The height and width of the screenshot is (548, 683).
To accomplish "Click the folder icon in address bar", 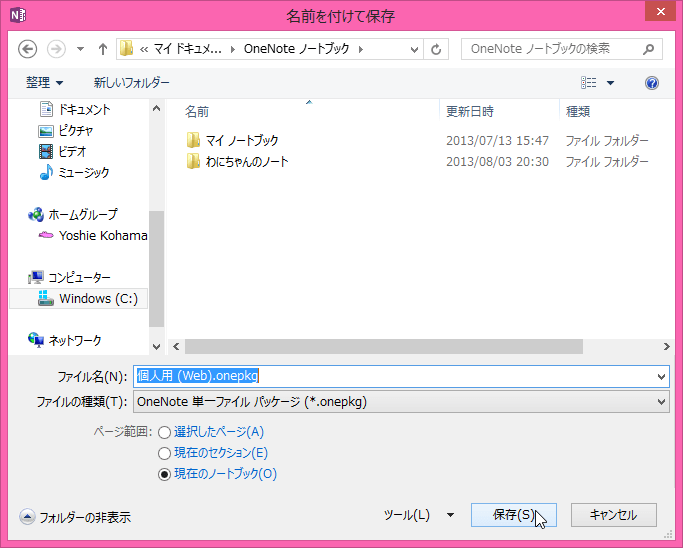I will tap(126, 48).
